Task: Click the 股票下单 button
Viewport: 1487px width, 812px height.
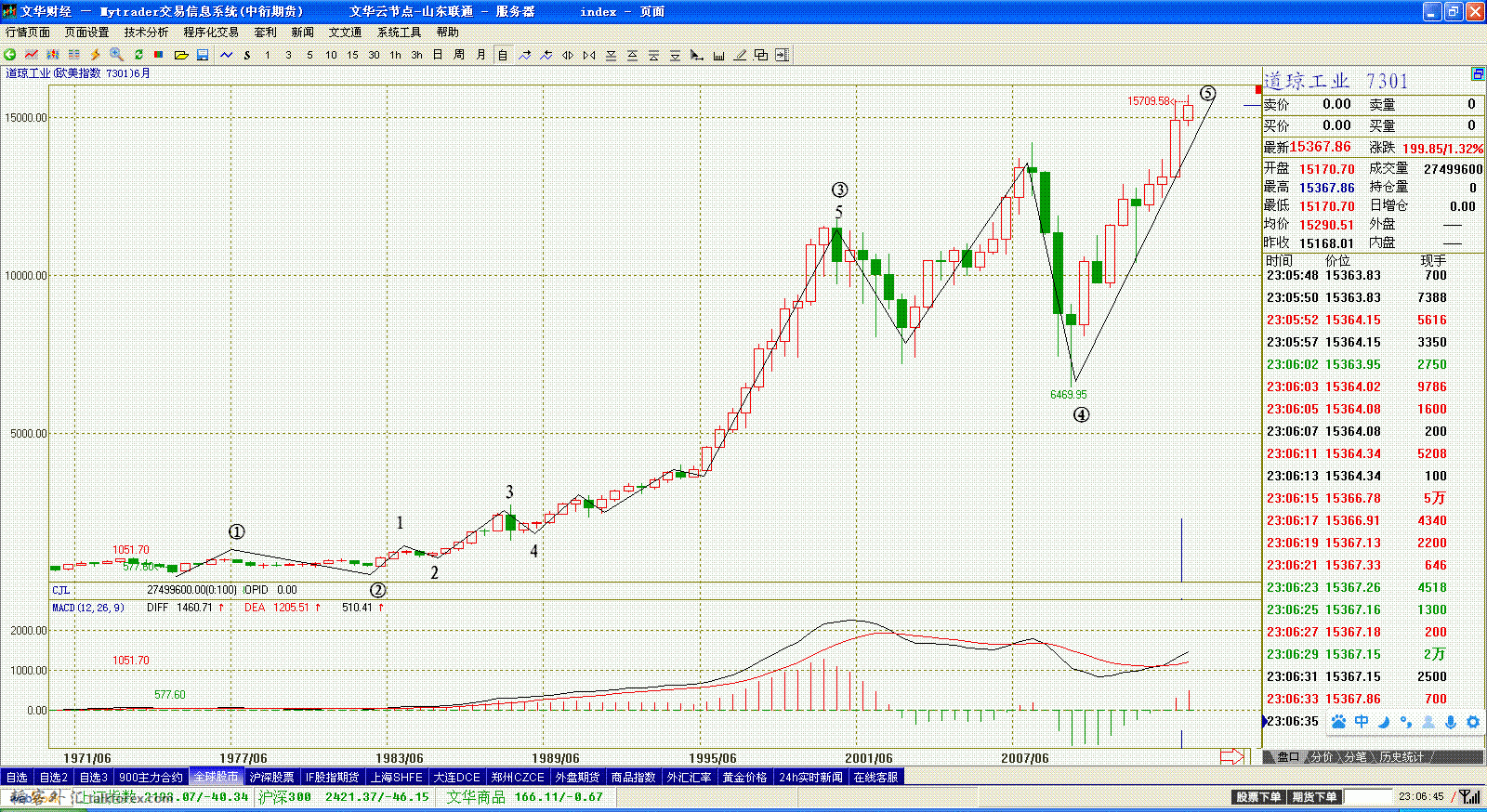Action: point(1258,797)
